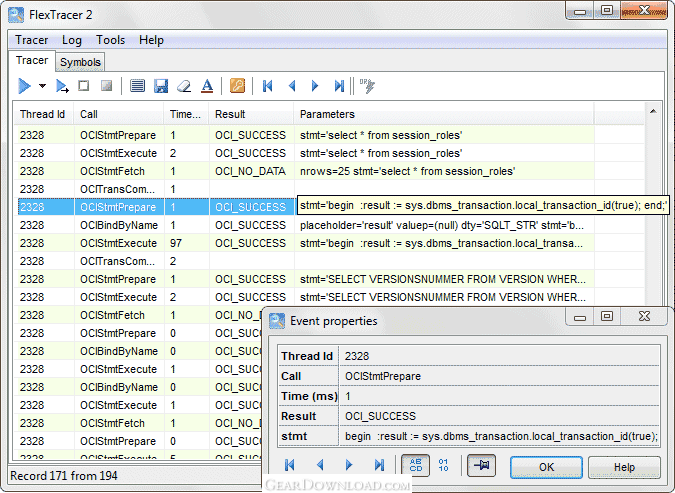Click the grayed pause square toolbar icon
This screenshot has width=675, height=493.
(106, 86)
